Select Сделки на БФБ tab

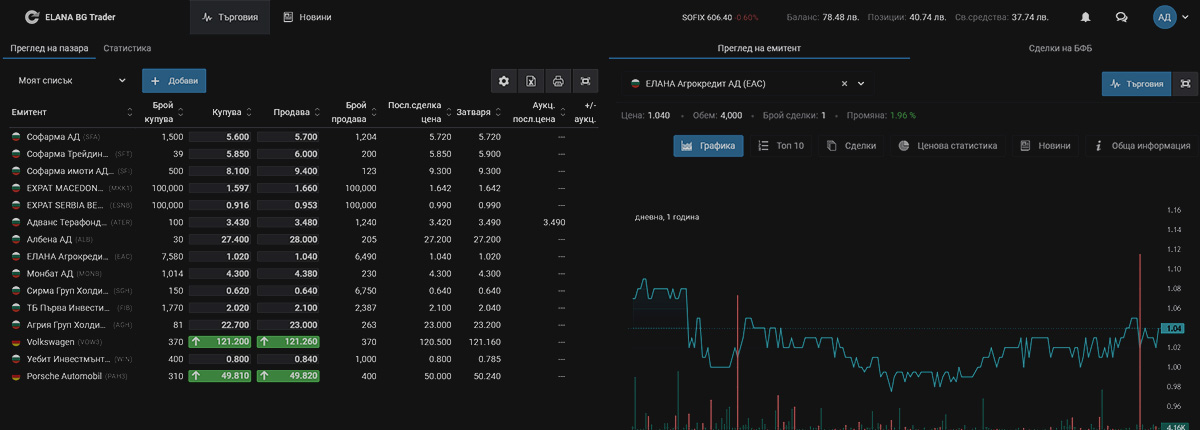point(1061,48)
